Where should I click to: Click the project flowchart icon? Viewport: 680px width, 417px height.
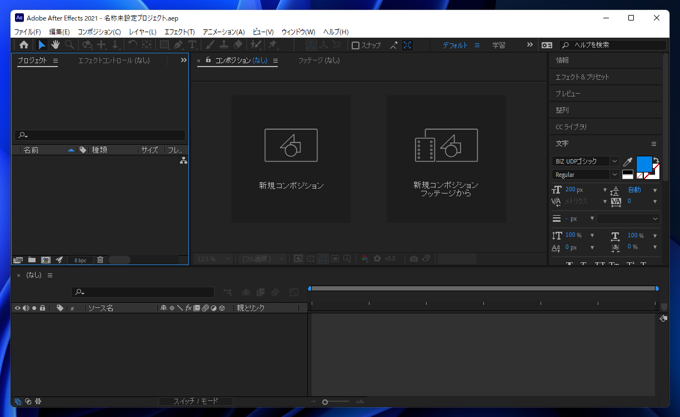pos(183,161)
